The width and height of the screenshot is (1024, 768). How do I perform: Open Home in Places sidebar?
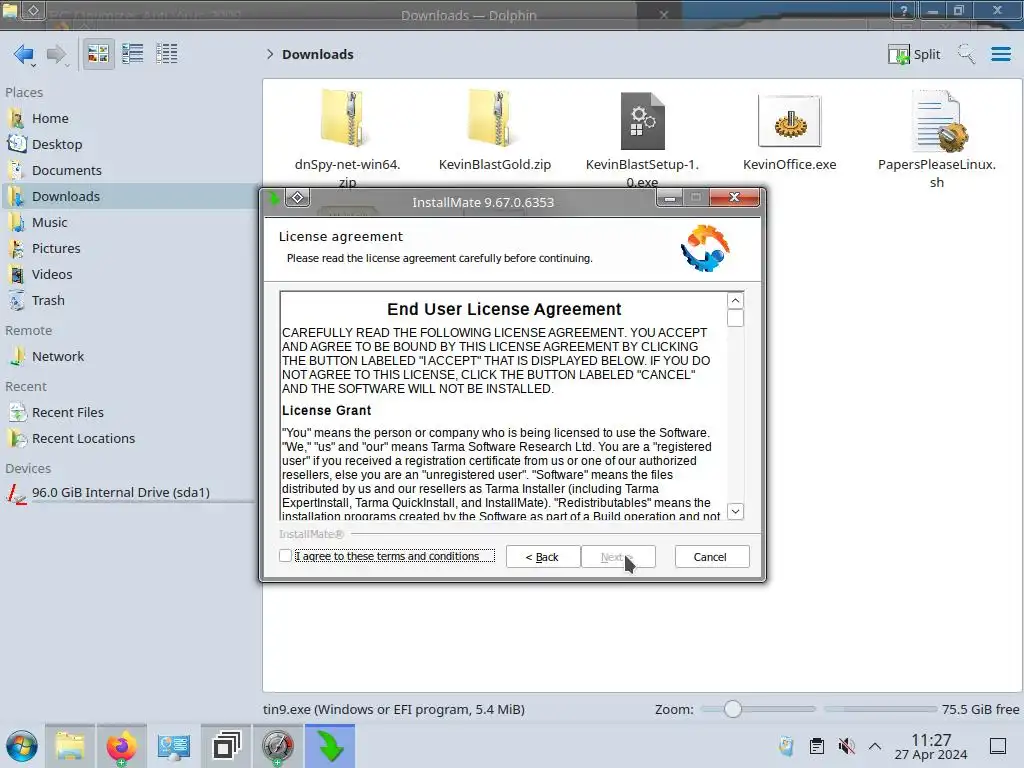[129, 118]
